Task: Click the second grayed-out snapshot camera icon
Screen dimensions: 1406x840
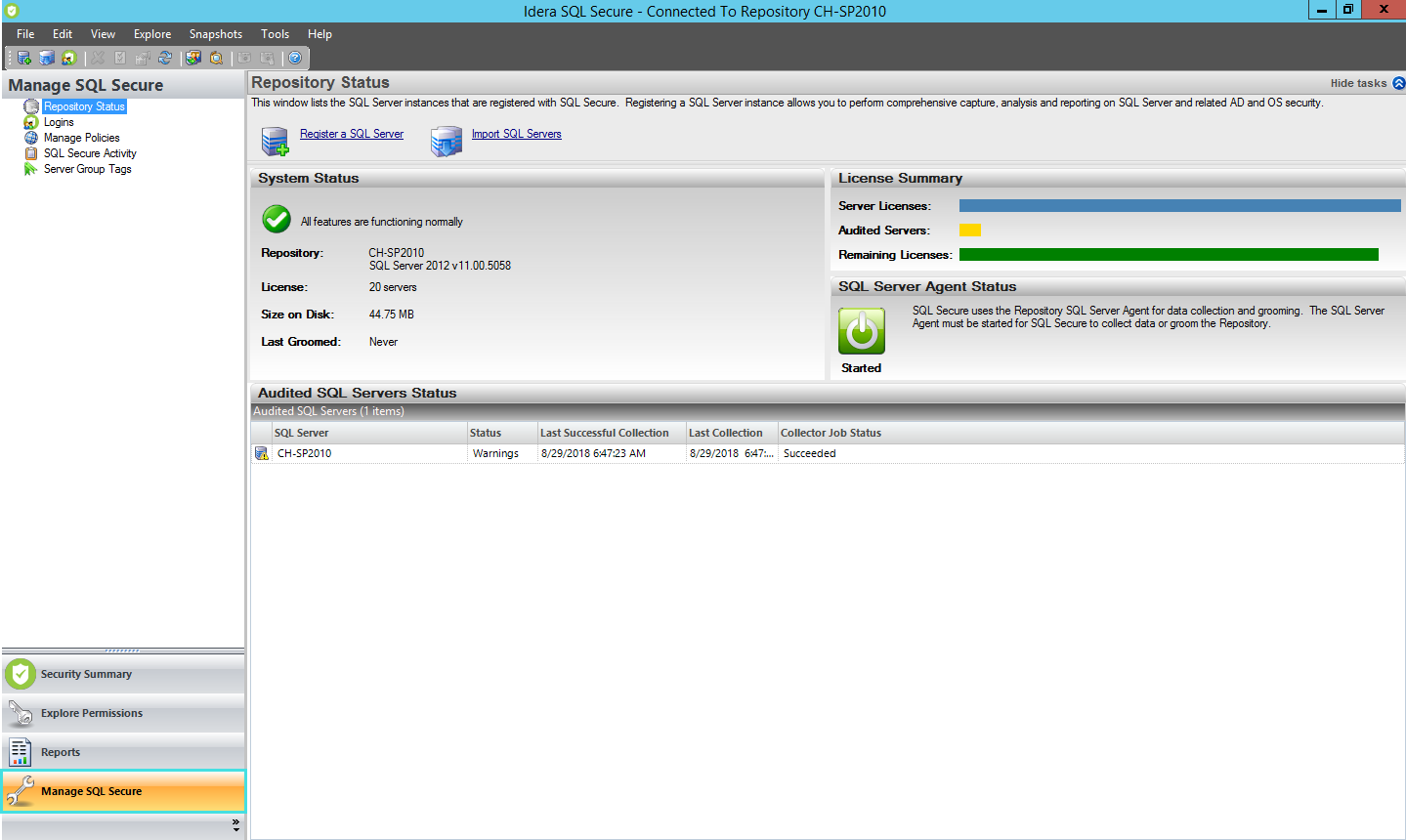Action: (267, 58)
